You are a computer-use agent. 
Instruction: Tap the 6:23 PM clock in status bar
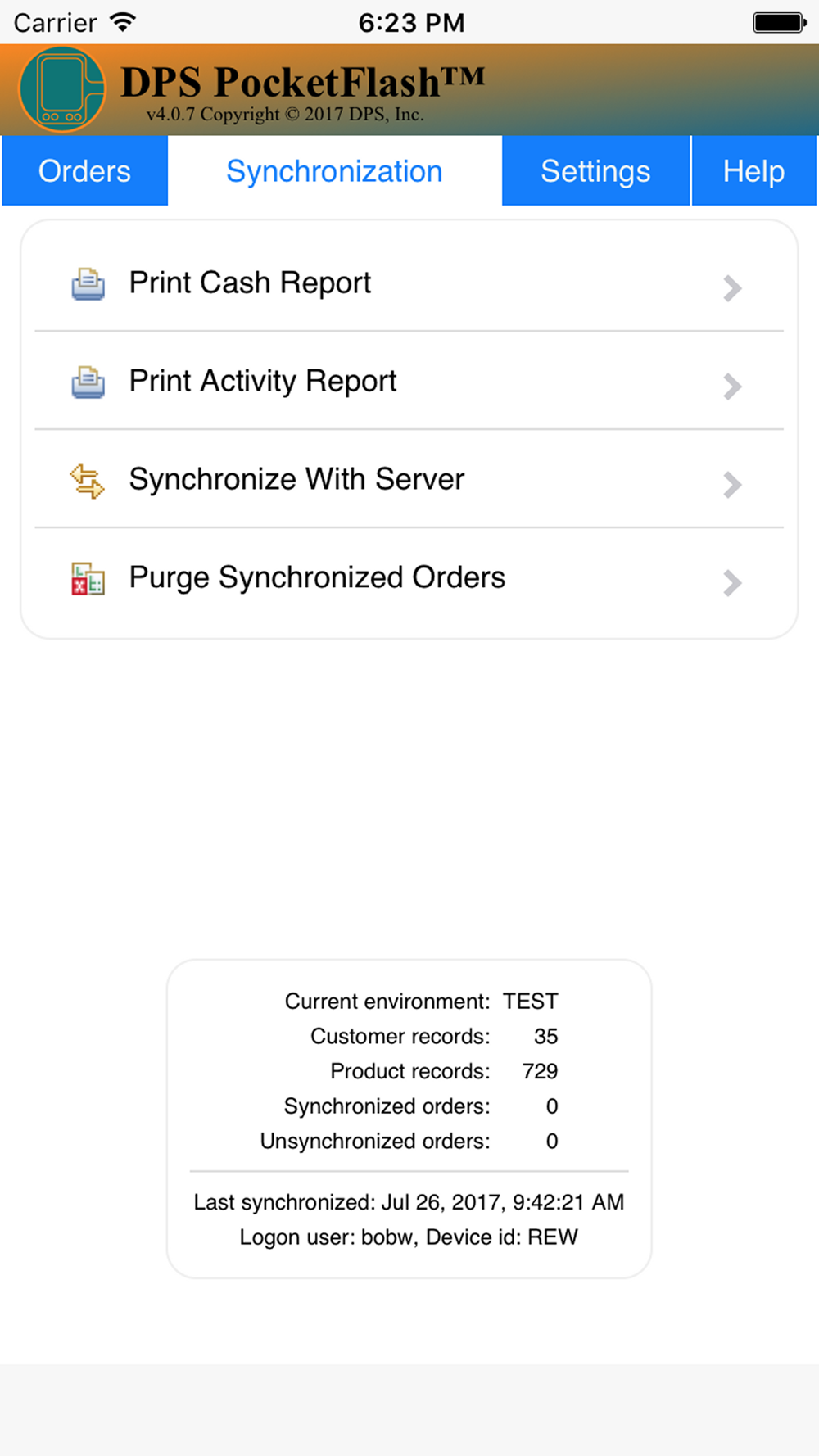pyautogui.click(x=411, y=23)
